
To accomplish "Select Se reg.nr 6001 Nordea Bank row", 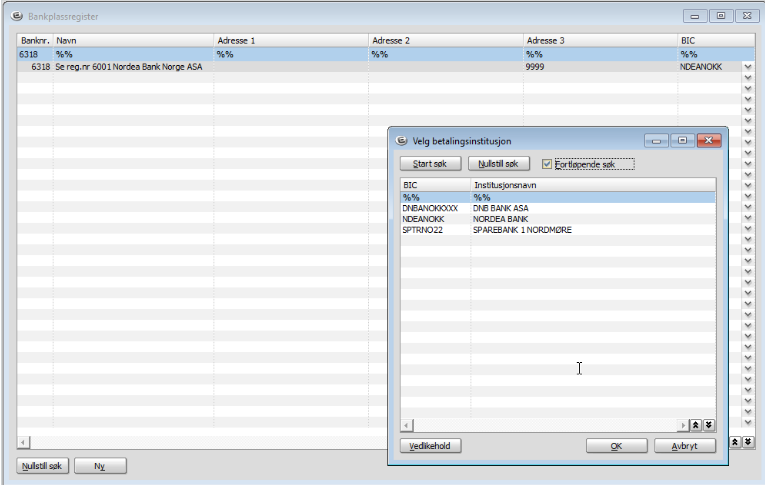I will [x=129, y=67].
